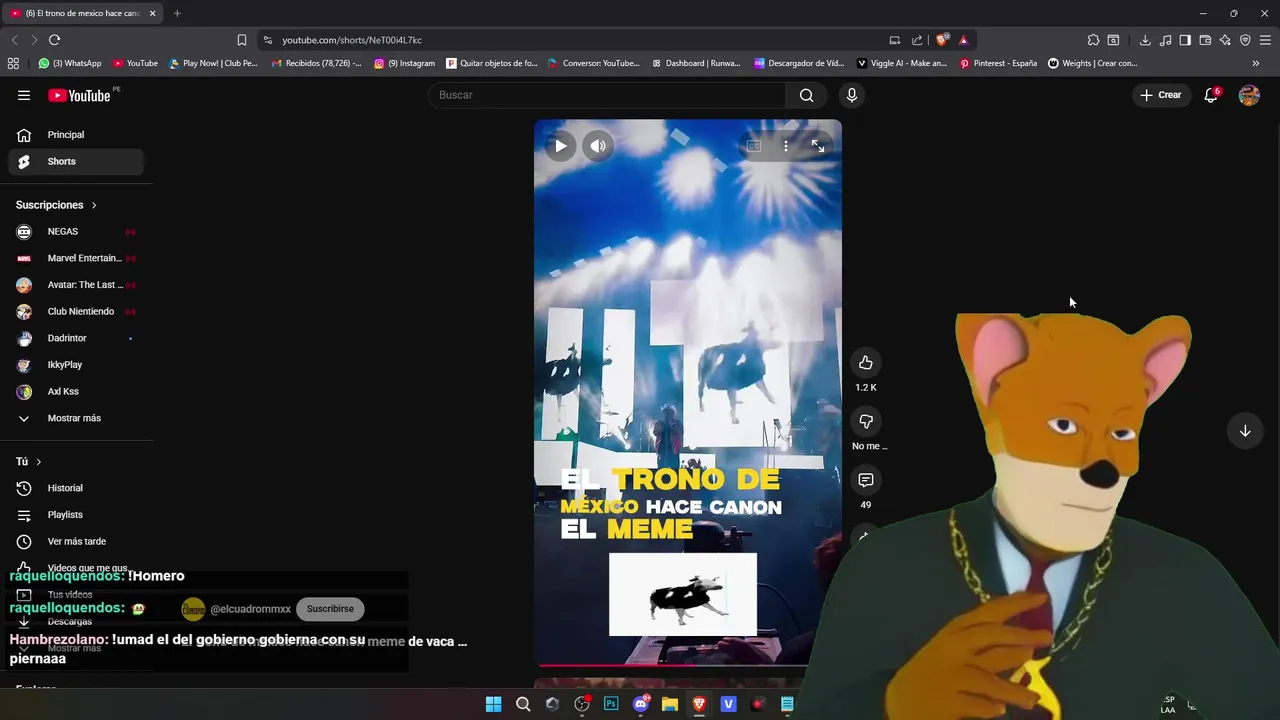
Task: Open IkkyPlay channel
Action: tap(76, 365)
